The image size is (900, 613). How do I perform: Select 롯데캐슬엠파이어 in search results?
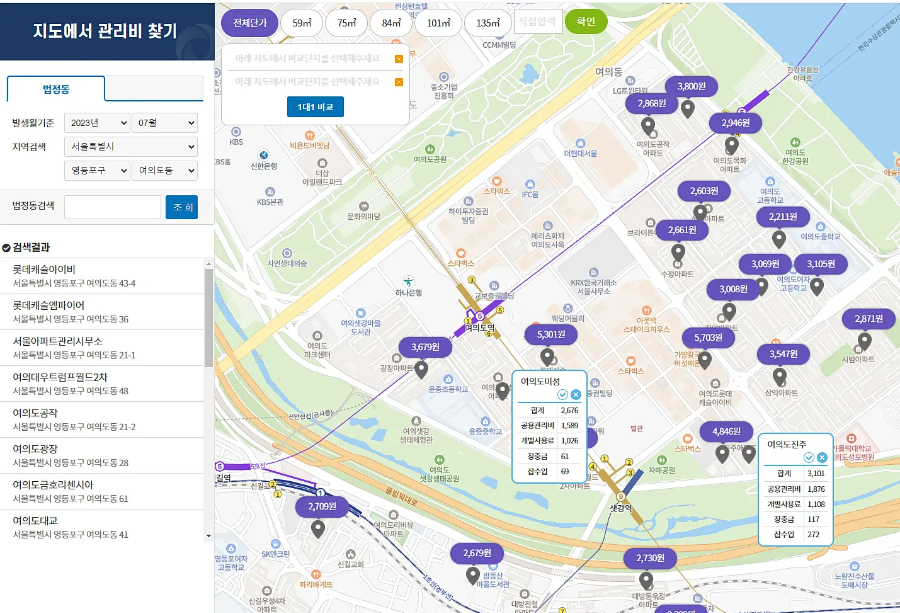(102, 312)
